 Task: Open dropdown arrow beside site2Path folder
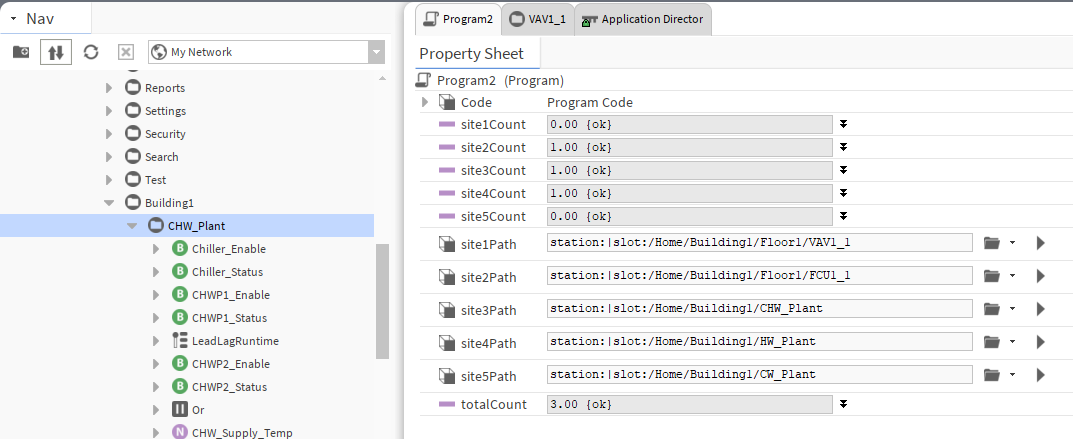click(x=1013, y=276)
